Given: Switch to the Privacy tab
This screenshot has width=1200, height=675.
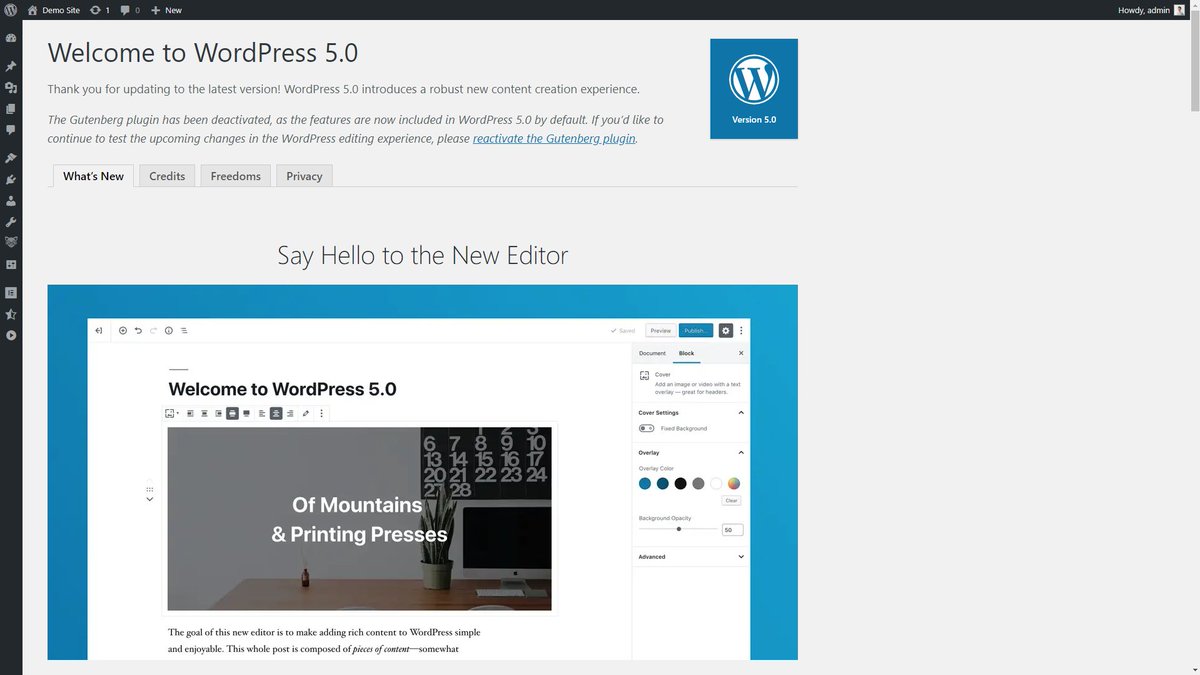Looking at the screenshot, I should coord(303,176).
